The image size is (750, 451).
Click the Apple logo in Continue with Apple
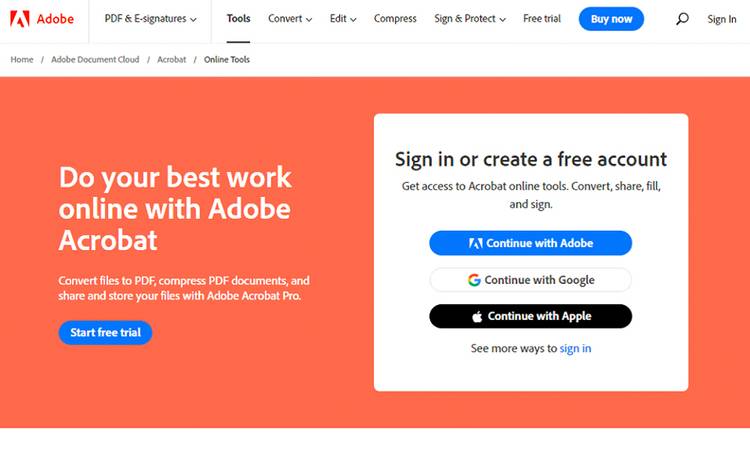pyautogui.click(x=477, y=316)
